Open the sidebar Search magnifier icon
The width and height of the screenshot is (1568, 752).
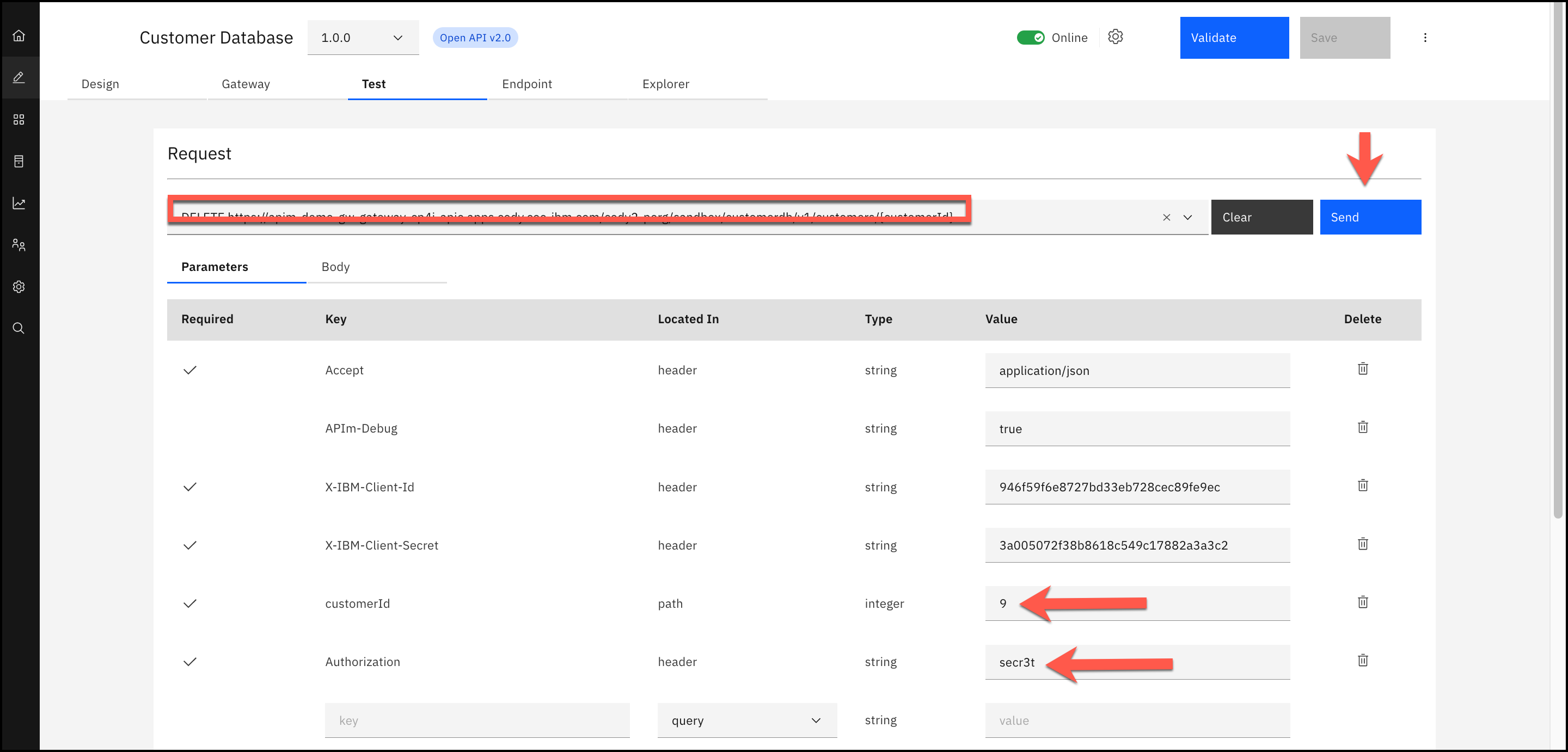(19, 329)
